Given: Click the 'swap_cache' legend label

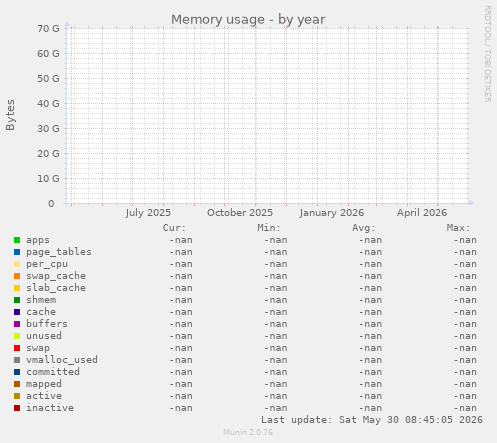Looking at the screenshot, I should click(56, 276).
